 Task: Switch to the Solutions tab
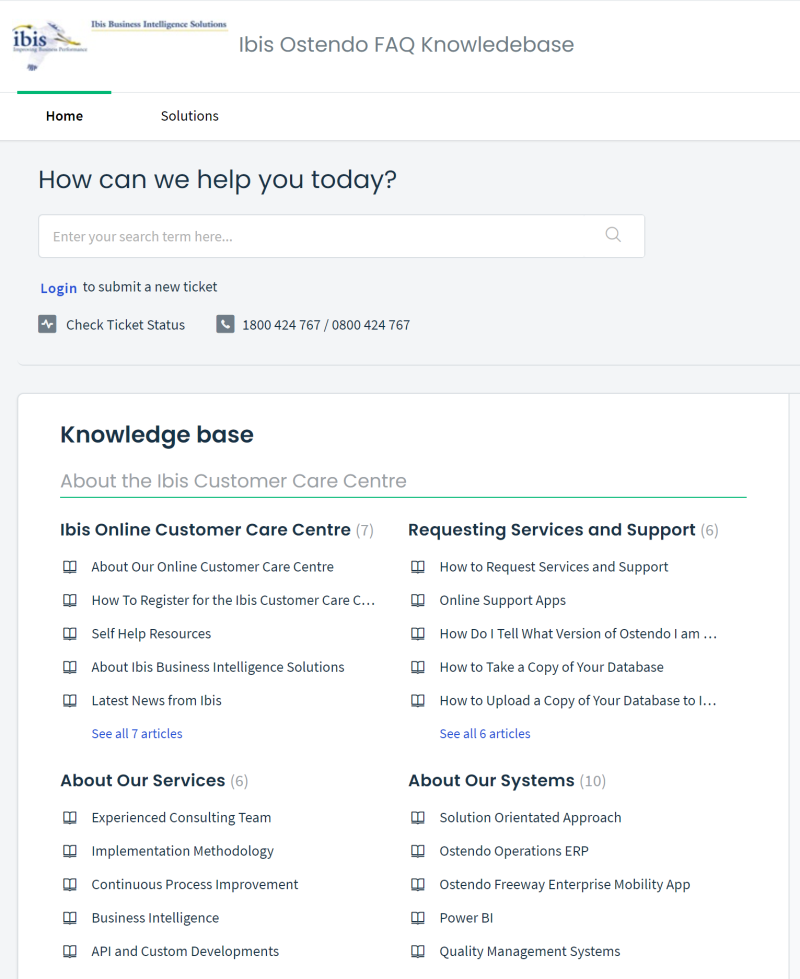click(190, 116)
